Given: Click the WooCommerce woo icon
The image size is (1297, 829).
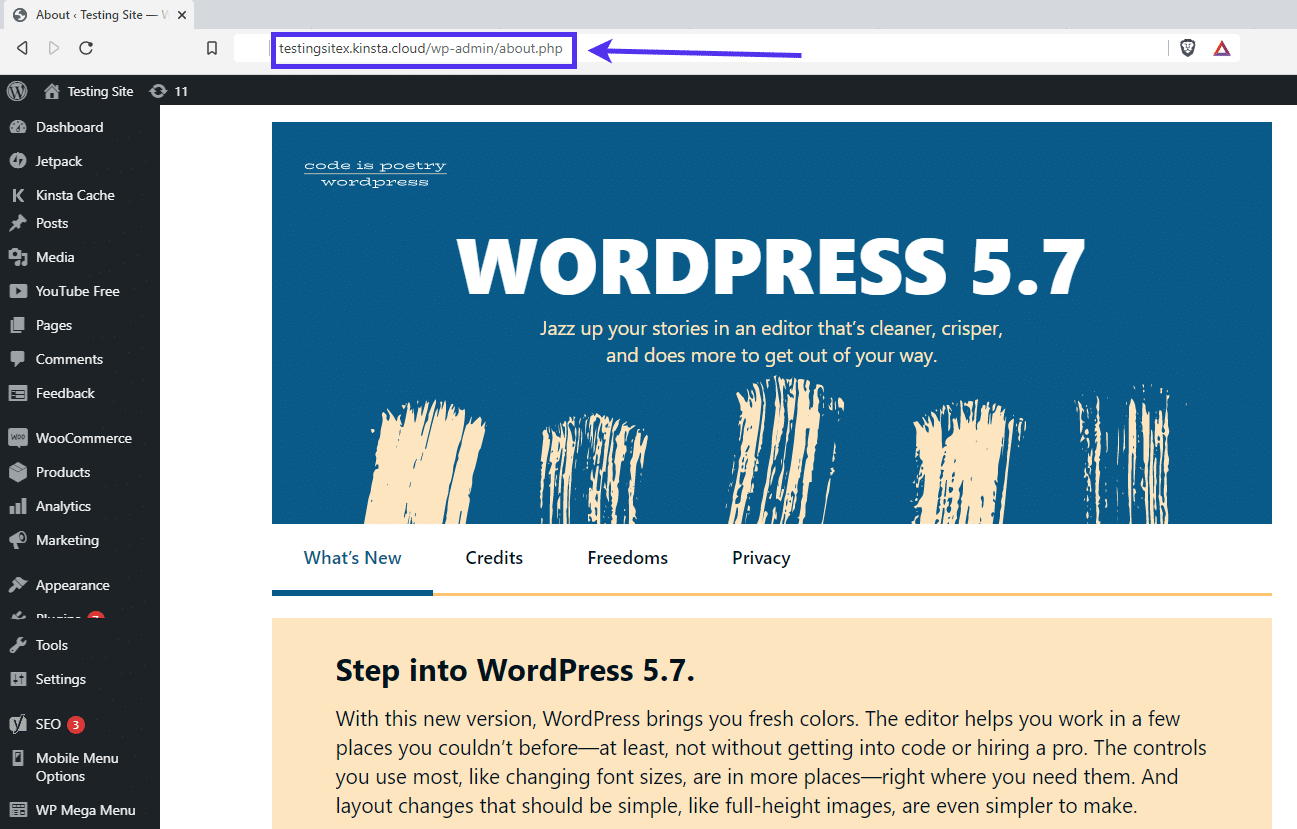Looking at the screenshot, I should click(17, 438).
